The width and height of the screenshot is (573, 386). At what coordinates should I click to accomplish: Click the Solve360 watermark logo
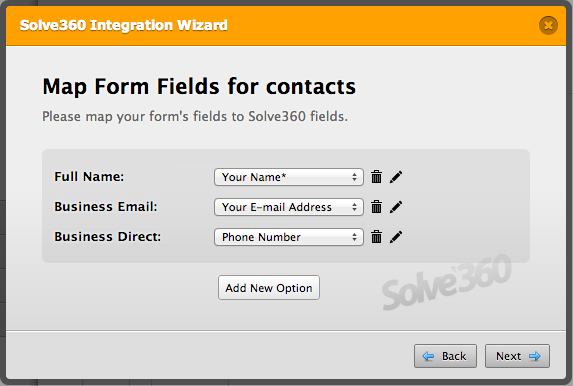(447, 282)
